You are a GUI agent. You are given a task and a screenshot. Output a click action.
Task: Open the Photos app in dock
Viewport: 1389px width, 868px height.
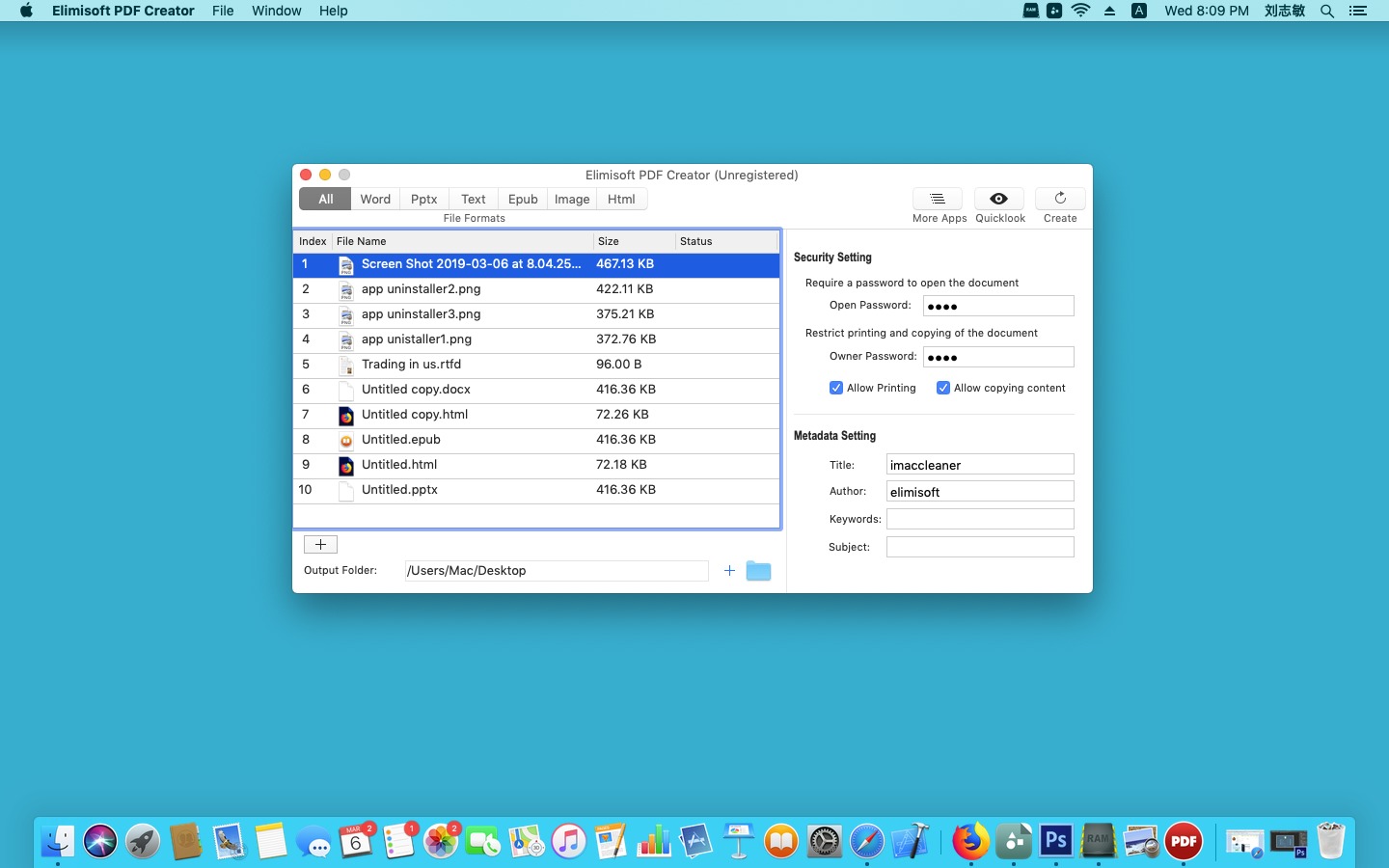[x=441, y=841]
